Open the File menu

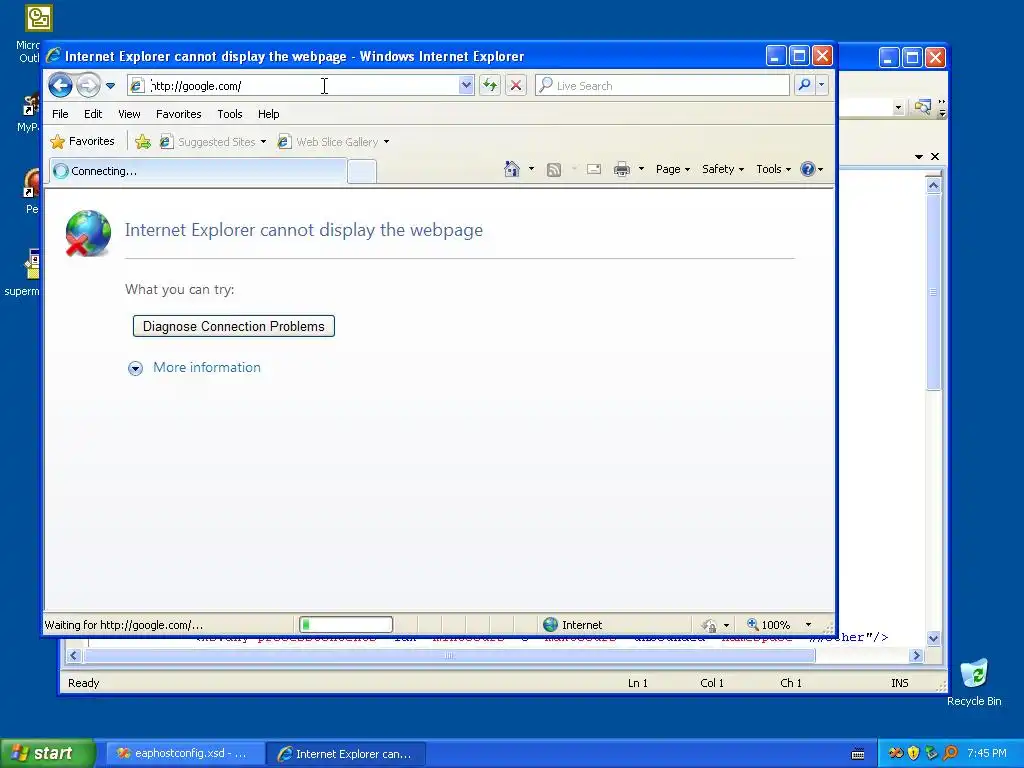coord(60,114)
